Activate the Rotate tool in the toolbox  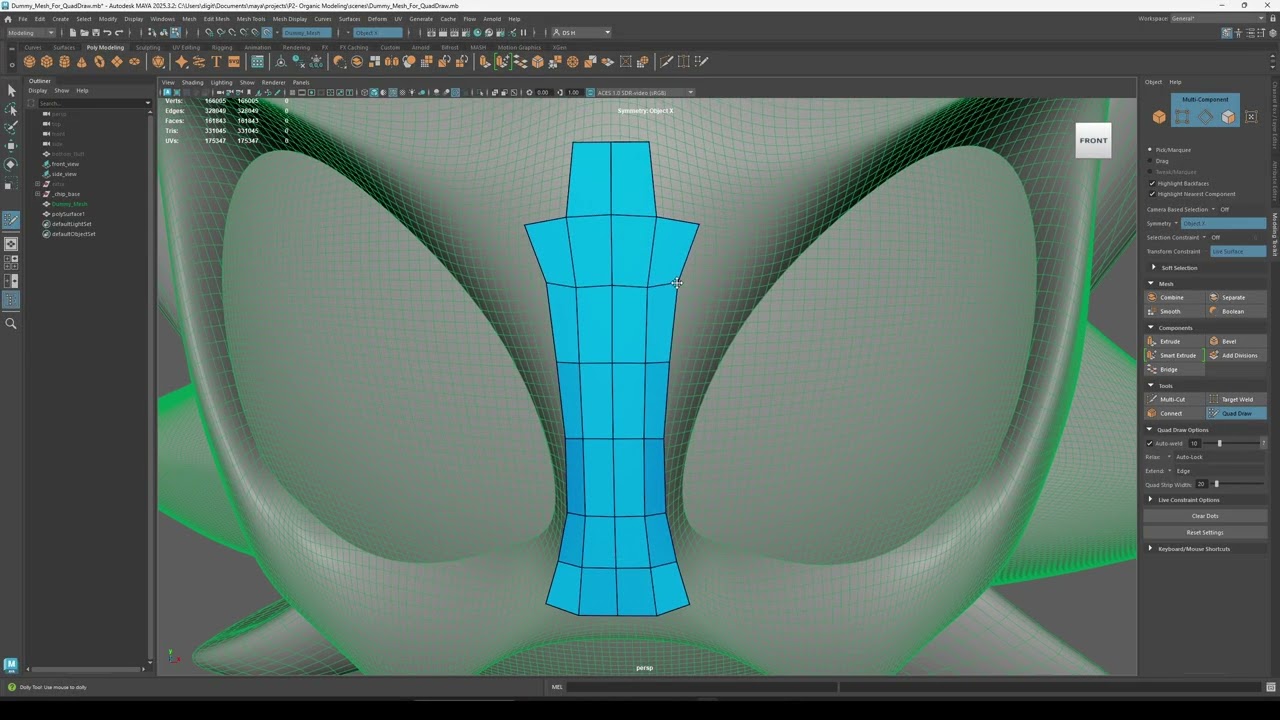pos(11,164)
